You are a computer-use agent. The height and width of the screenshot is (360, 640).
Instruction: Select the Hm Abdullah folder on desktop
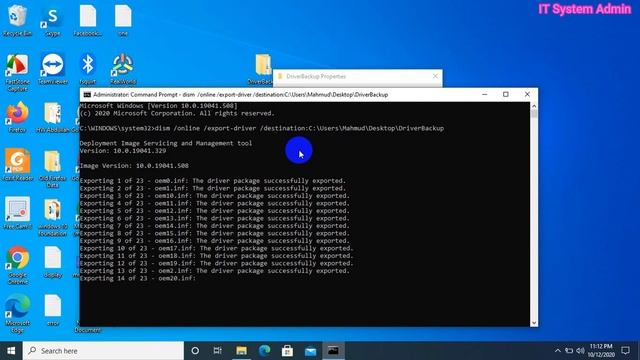pyautogui.click(x=53, y=118)
